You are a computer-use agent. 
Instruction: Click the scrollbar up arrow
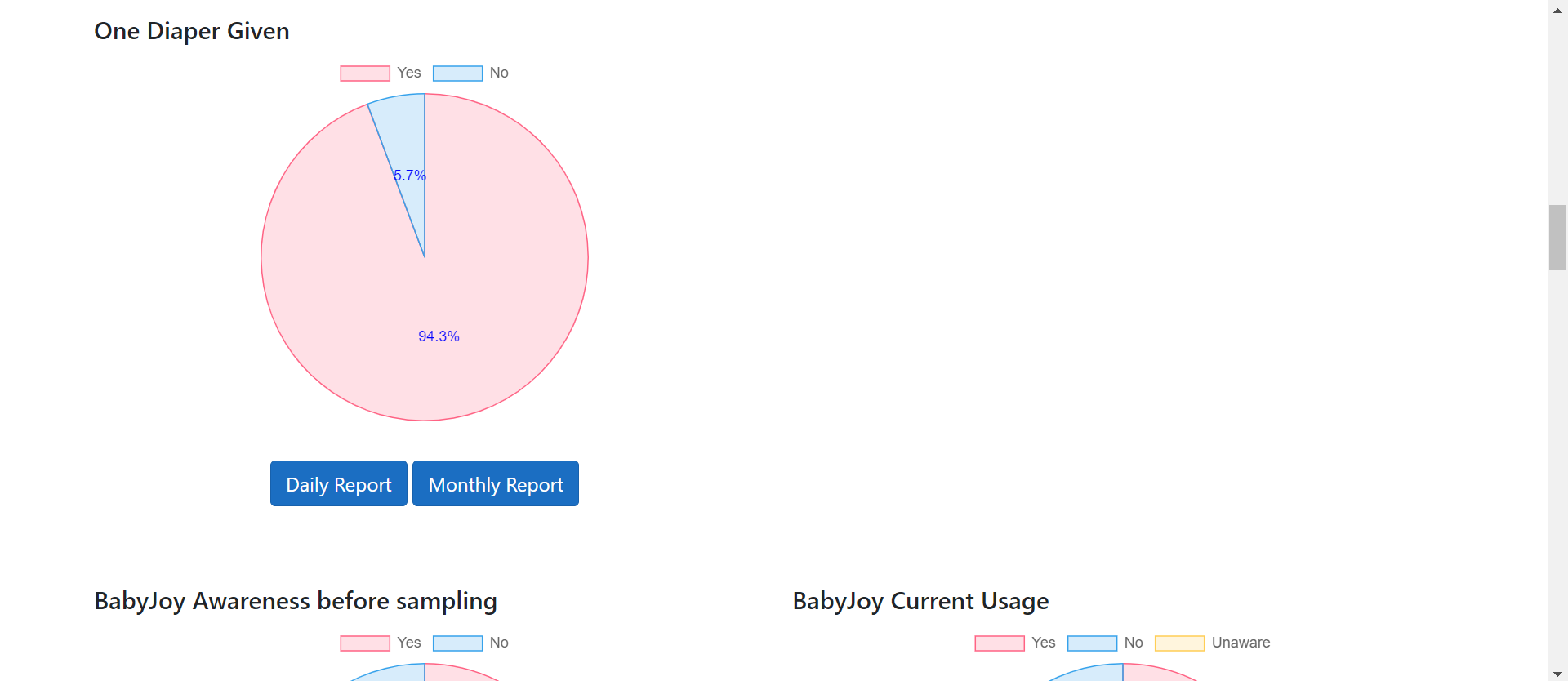[x=1557, y=10]
